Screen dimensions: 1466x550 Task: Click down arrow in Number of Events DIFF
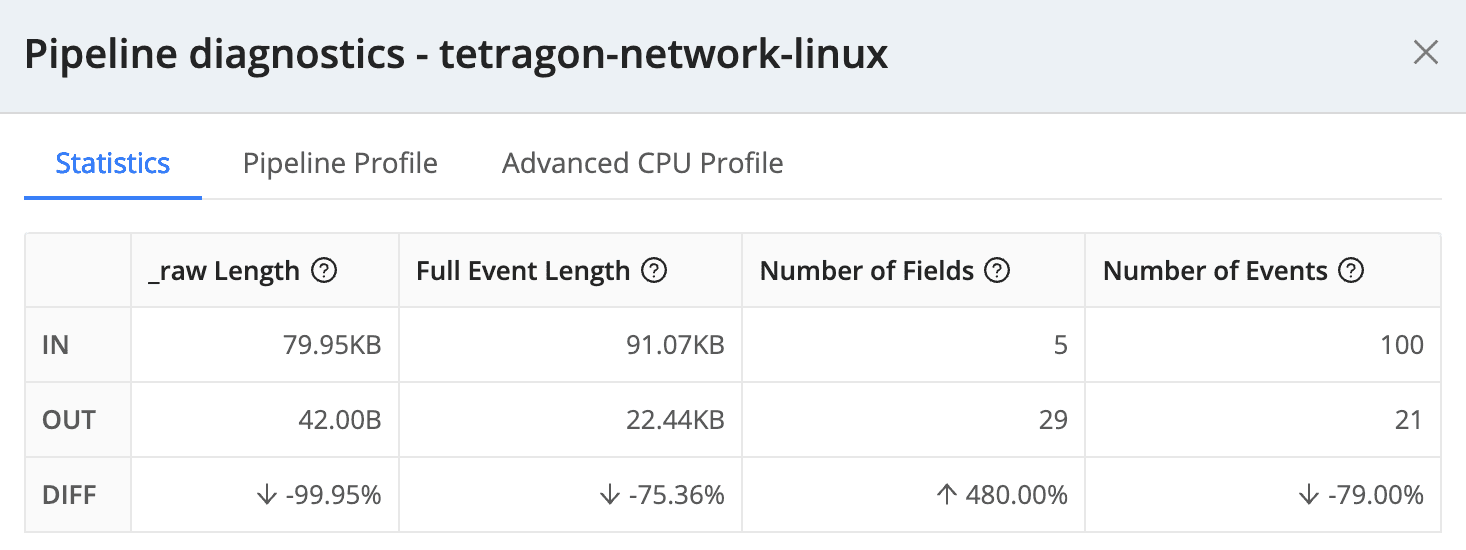pos(1308,495)
